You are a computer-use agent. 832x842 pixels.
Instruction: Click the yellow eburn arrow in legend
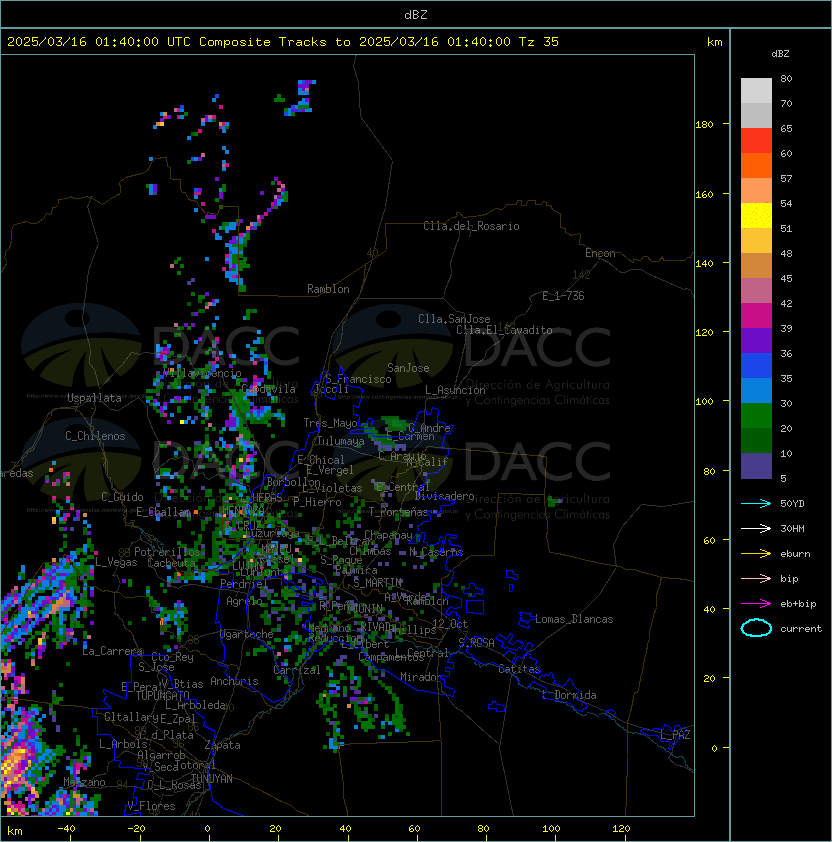pyautogui.click(x=756, y=554)
